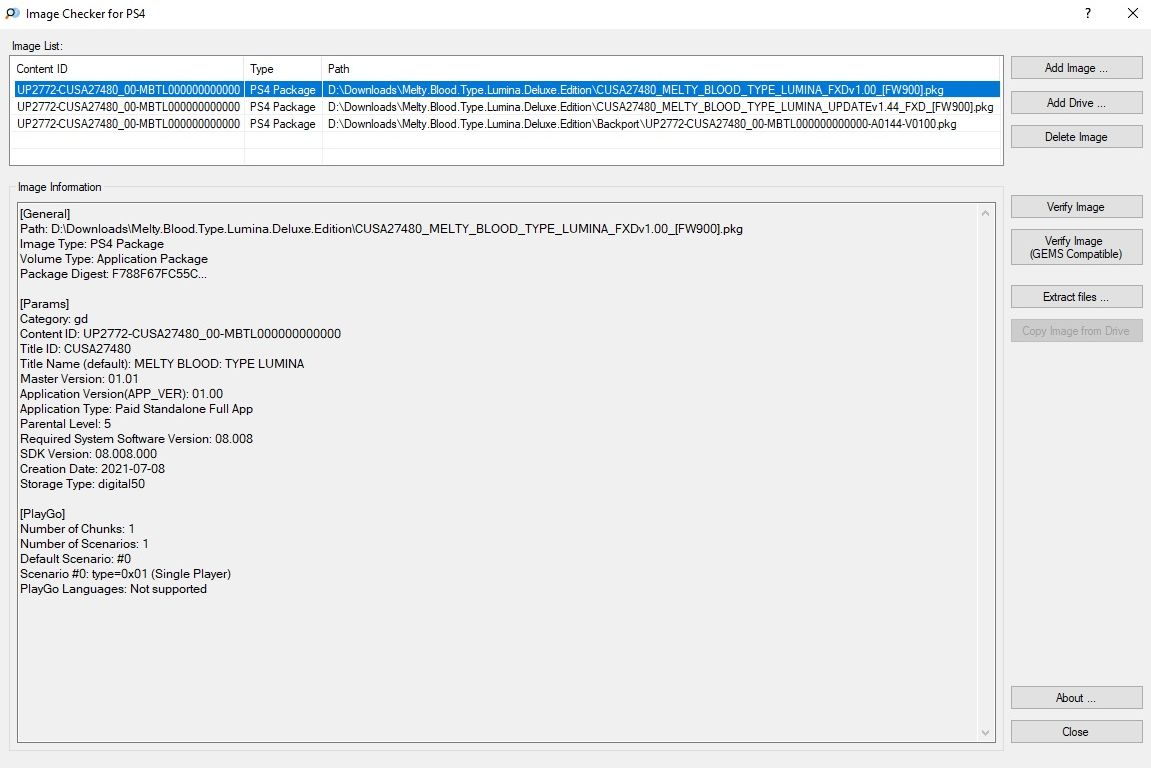Click the Verify Image button
This screenshot has width=1151, height=768.
pos(1076,207)
